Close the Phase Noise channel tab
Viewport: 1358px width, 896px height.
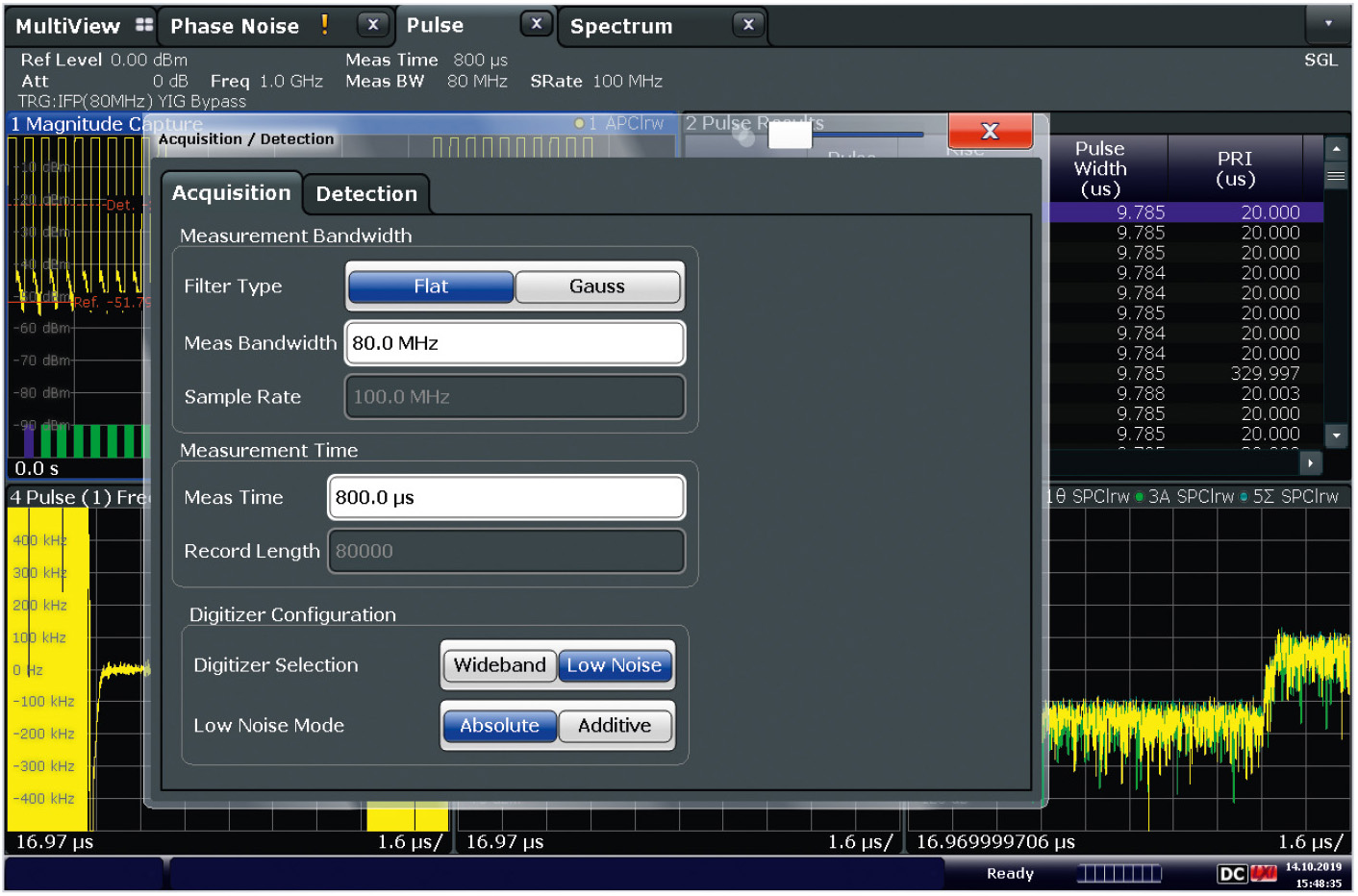[373, 25]
